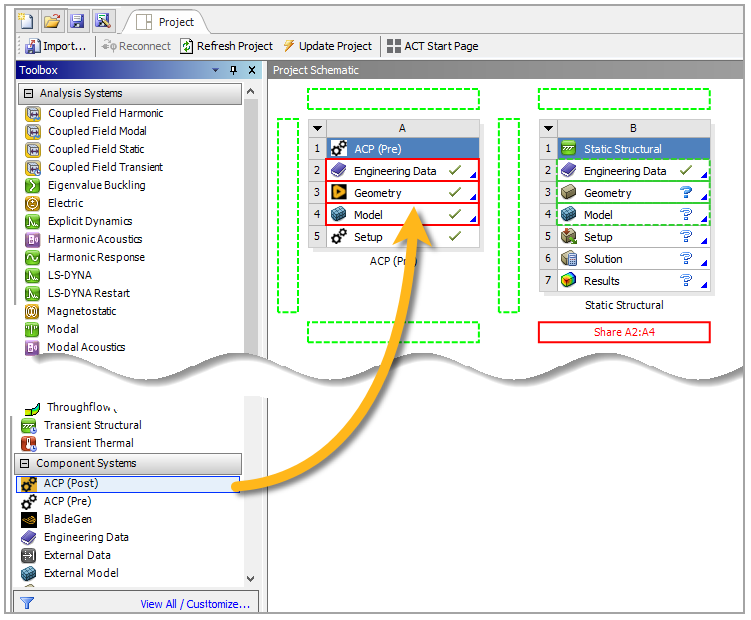Toggle the Toolbox pin icon
Image resolution: width=751 pixels, height=620 pixels.
pos(233,70)
